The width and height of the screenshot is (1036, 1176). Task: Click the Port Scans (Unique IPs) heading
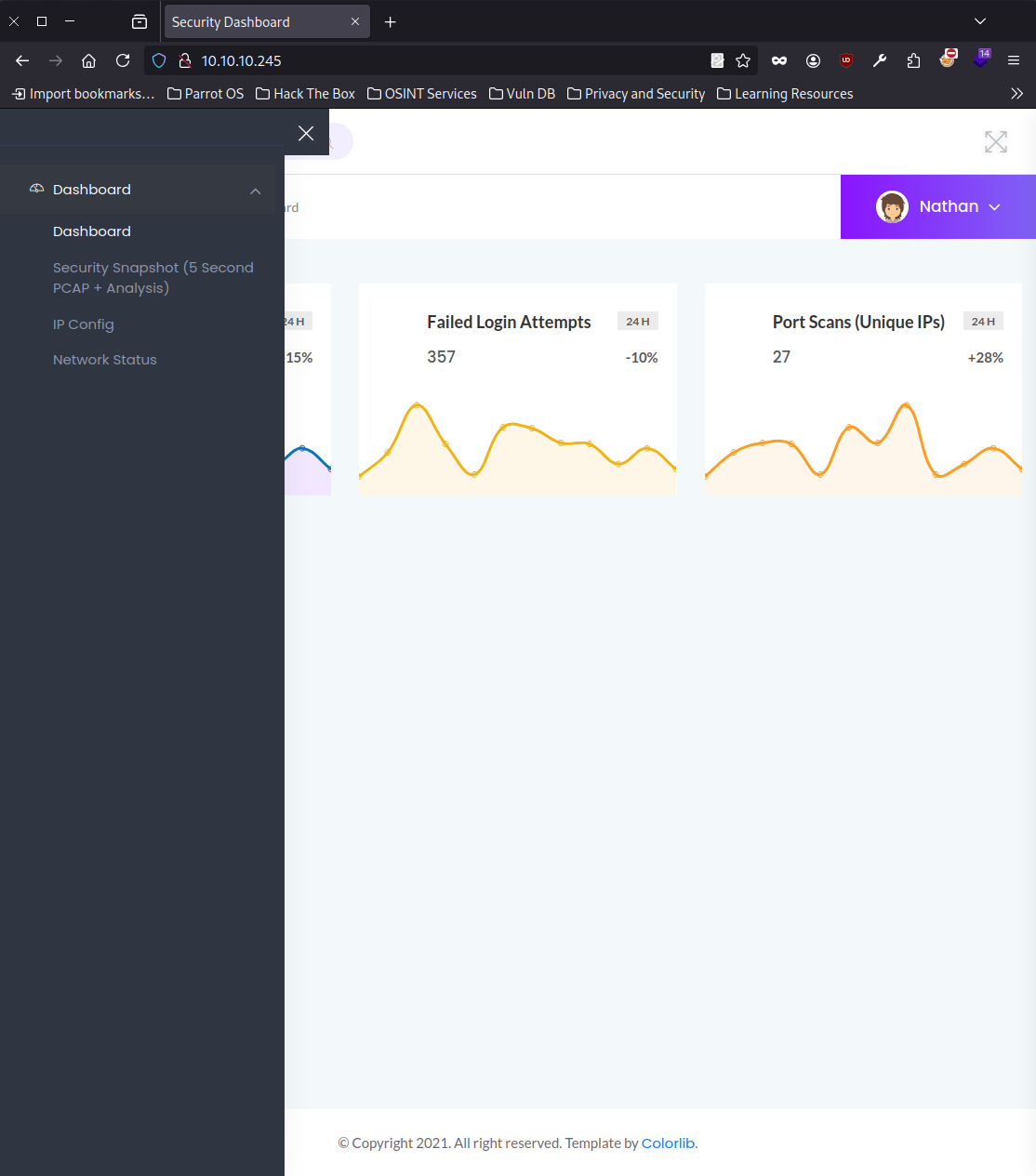coord(858,322)
